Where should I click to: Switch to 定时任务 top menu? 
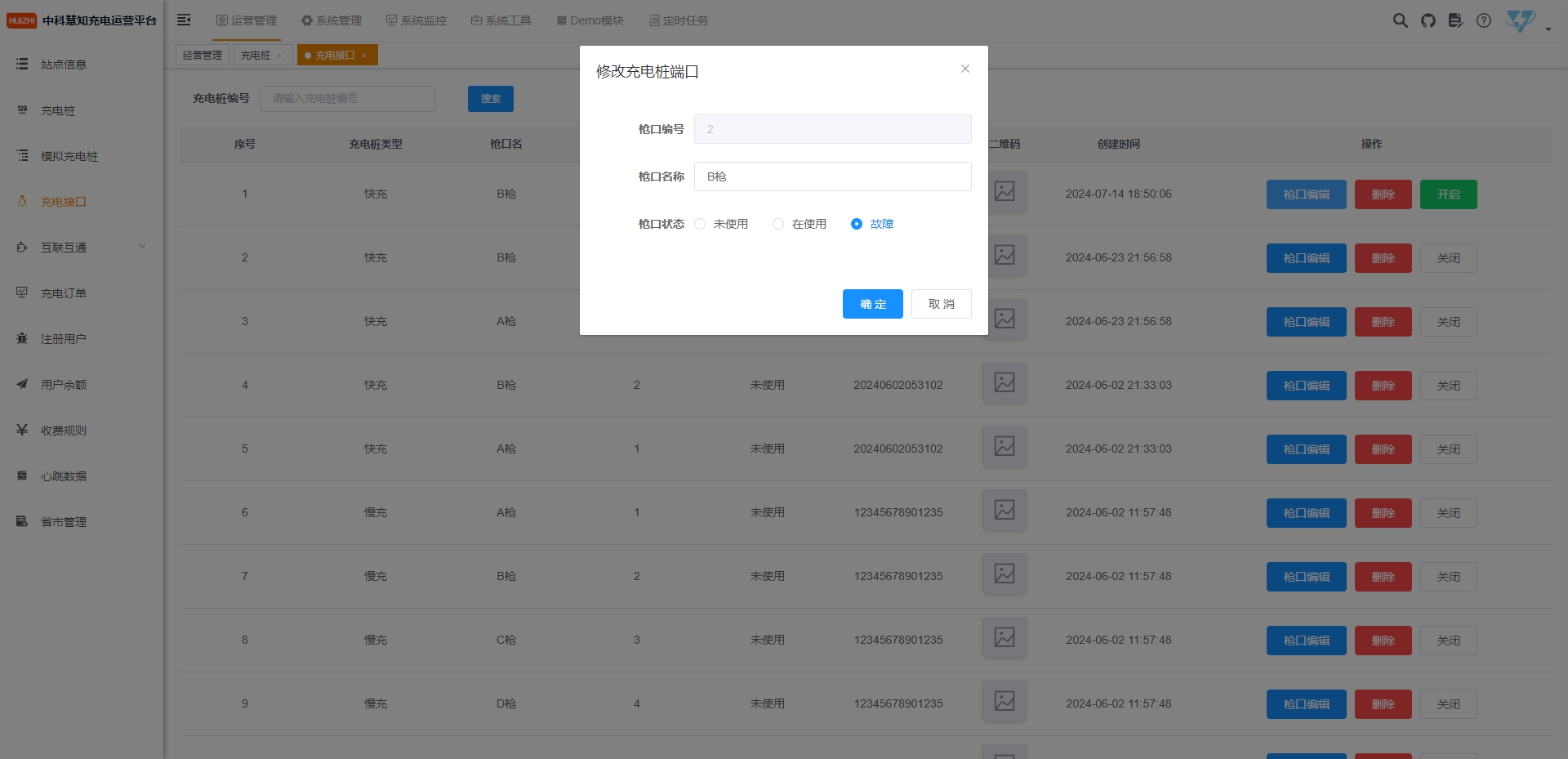coord(679,20)
